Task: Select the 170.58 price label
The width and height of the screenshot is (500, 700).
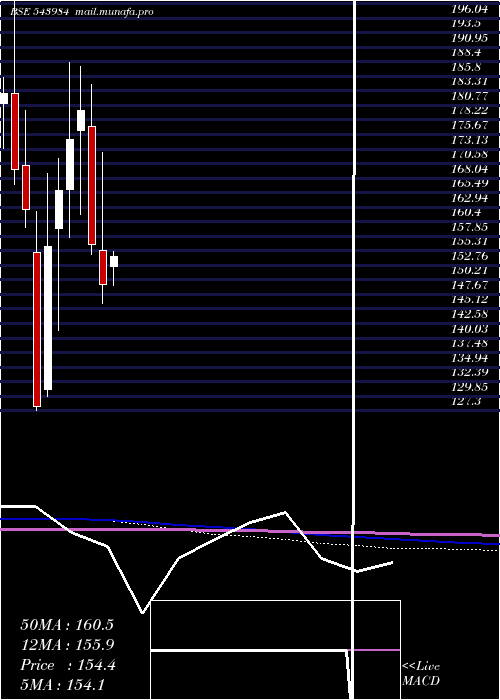Action: [x=469, y=154]
